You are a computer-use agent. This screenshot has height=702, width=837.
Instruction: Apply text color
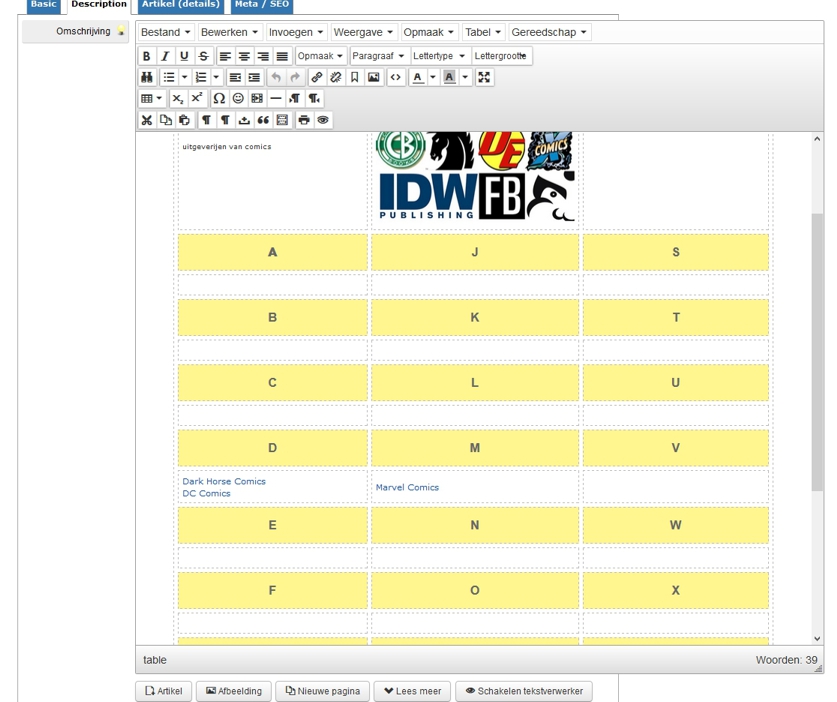tap(417, 77)
